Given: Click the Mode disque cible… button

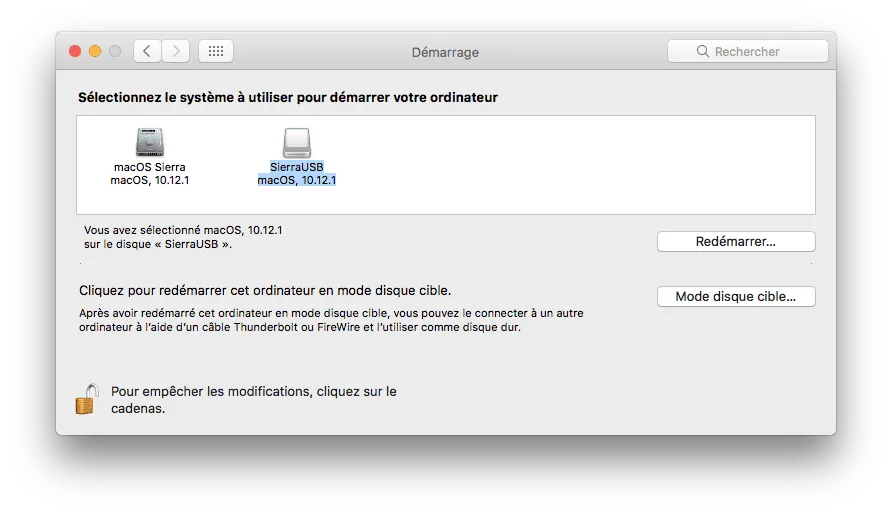Looking at the screenshot, I should click(x=736, y=296).
